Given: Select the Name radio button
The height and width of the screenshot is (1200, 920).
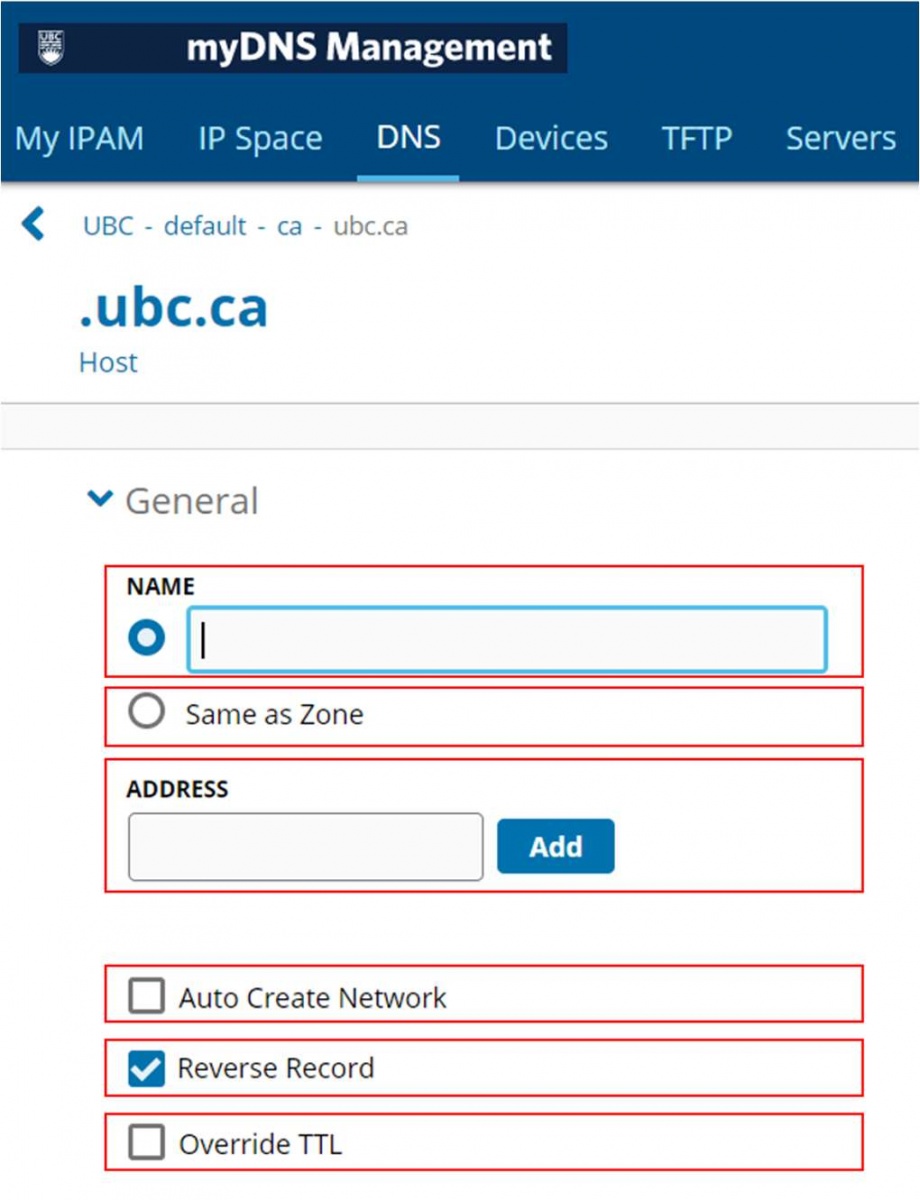Looking at the screenshot, I should [147, 638].
